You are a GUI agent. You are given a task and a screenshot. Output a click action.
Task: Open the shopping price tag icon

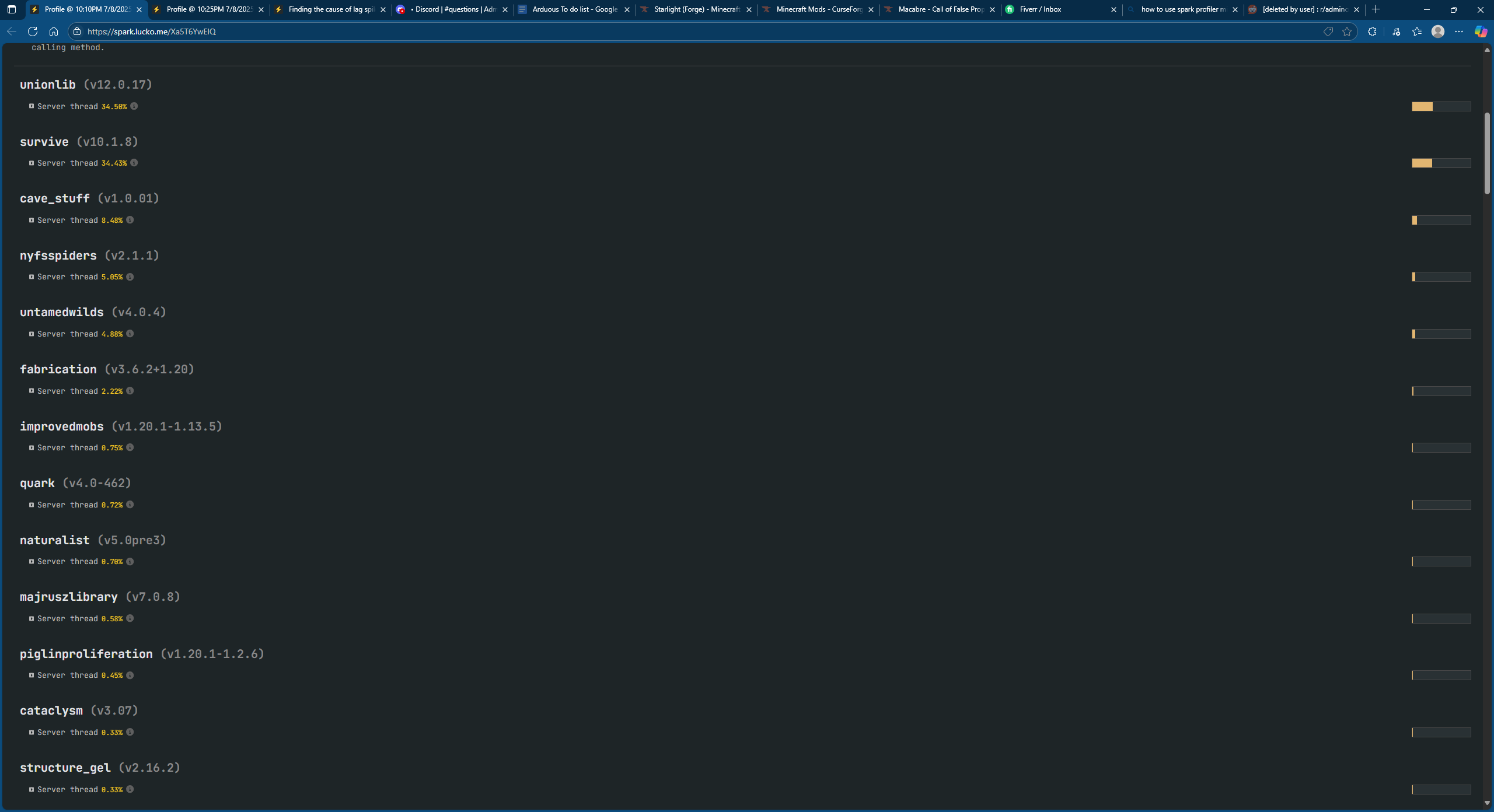click(x=1328, y=32)
